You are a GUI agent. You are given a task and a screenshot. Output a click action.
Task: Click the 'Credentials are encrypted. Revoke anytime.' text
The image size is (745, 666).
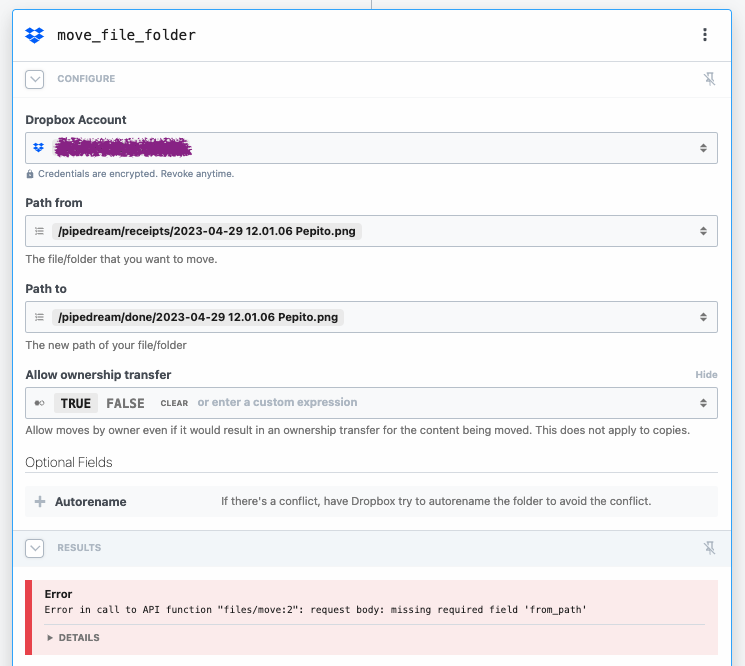(x=136, y=174)
